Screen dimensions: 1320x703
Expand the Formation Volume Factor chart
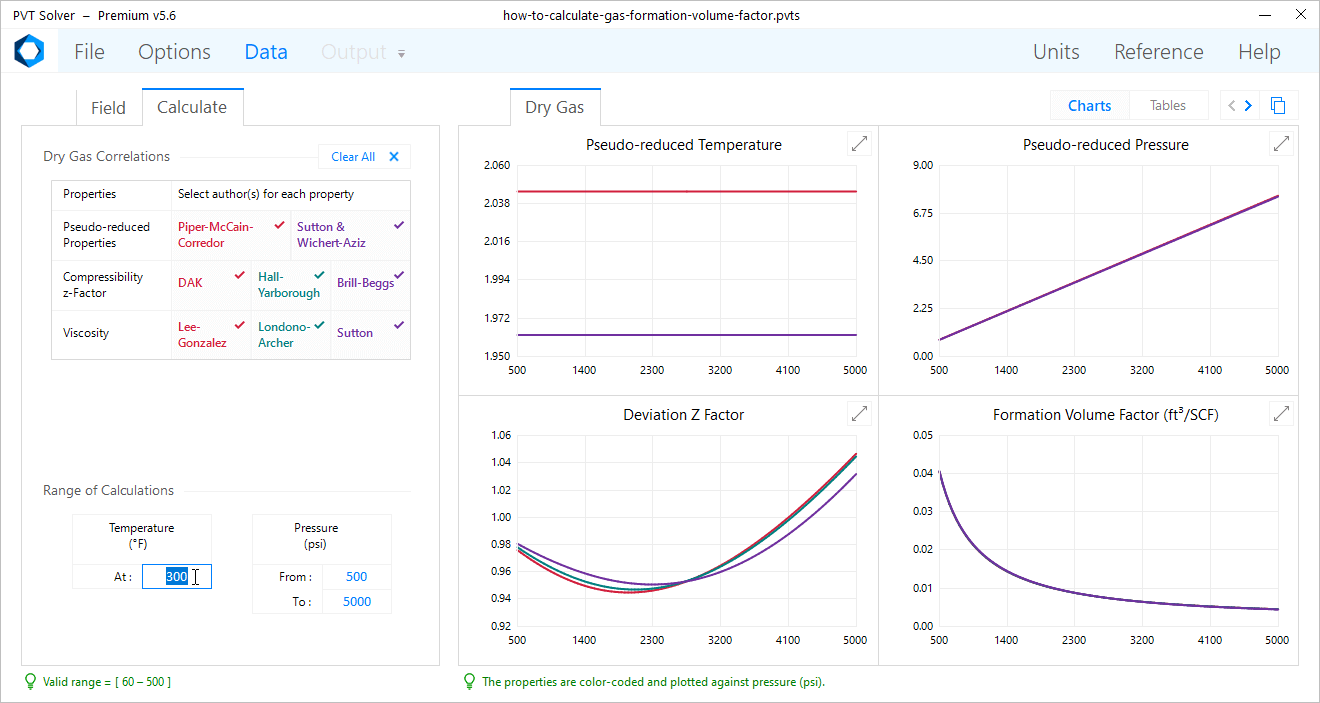(1281, 413)
